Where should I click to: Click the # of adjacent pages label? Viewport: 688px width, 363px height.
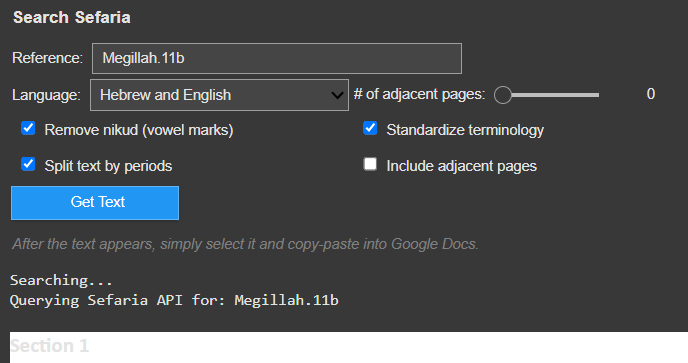(419, 94)
